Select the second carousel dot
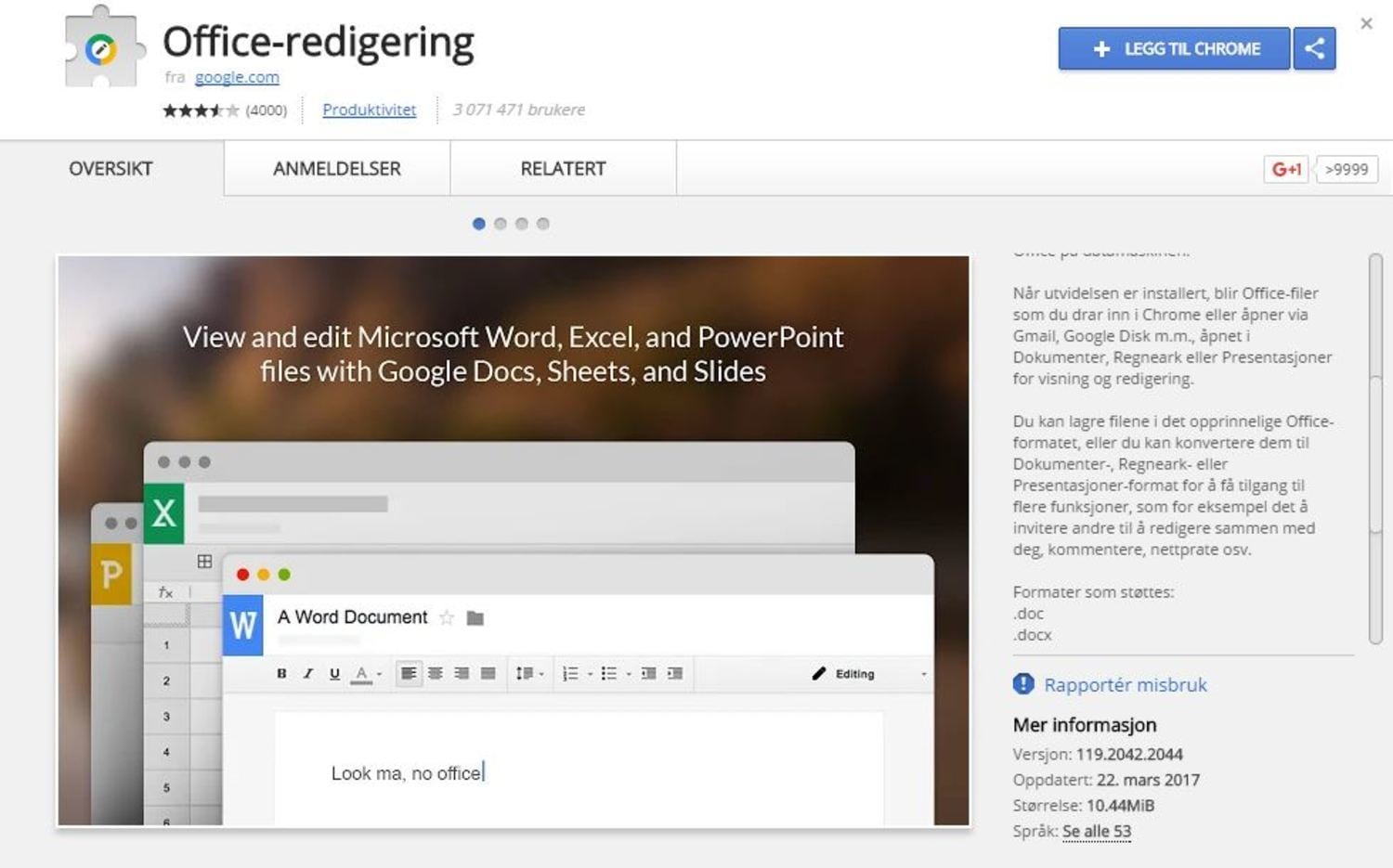Viewport: 1393px width, 868px height. [x=501, y=224]
